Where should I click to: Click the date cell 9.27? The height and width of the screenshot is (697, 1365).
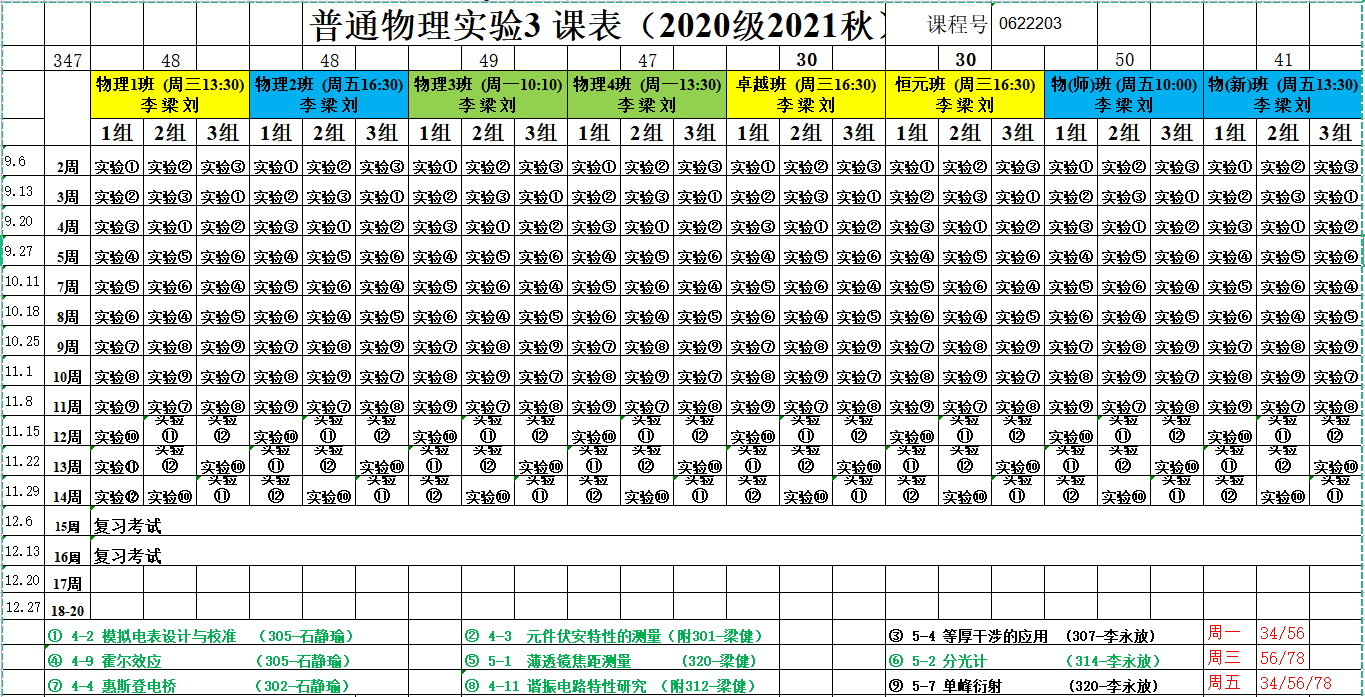[x=22, y=252]
